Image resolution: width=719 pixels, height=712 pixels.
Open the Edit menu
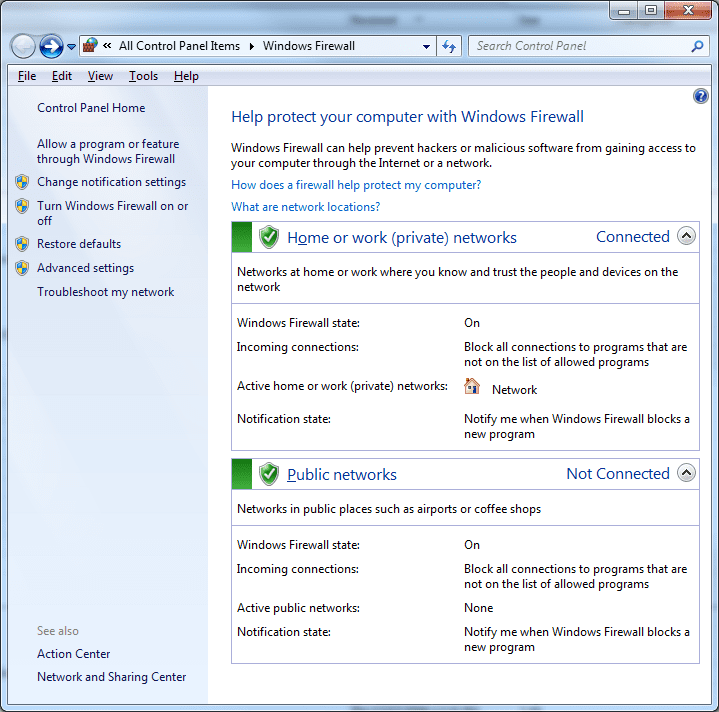[x=62, y=76]
